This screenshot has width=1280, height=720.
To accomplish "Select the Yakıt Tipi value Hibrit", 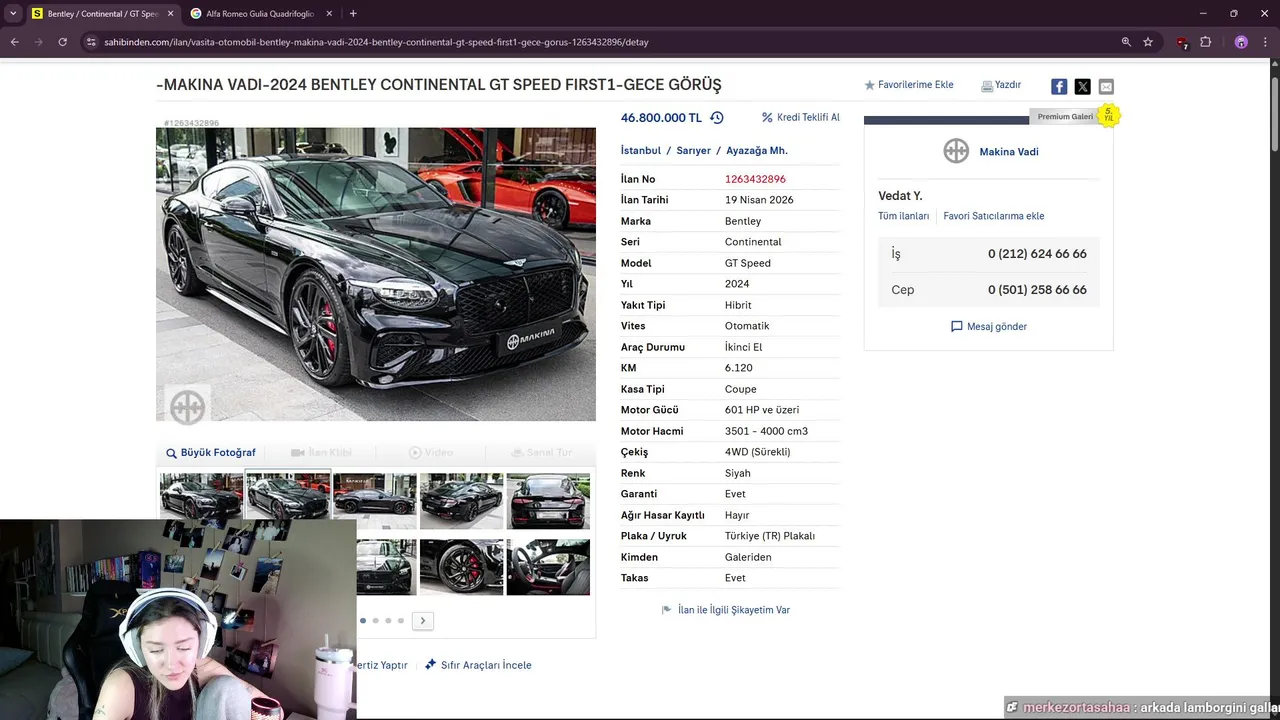I will [738, 305].
